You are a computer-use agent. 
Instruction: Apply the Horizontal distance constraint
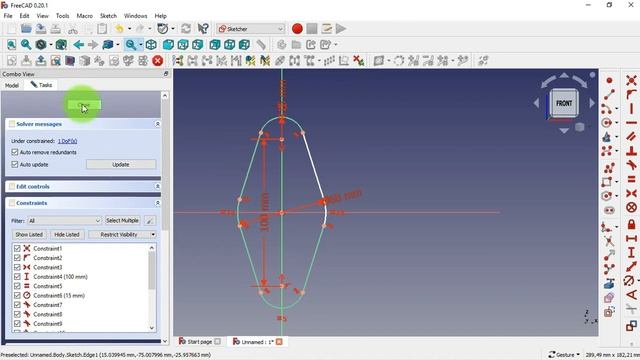pos(631,238)
